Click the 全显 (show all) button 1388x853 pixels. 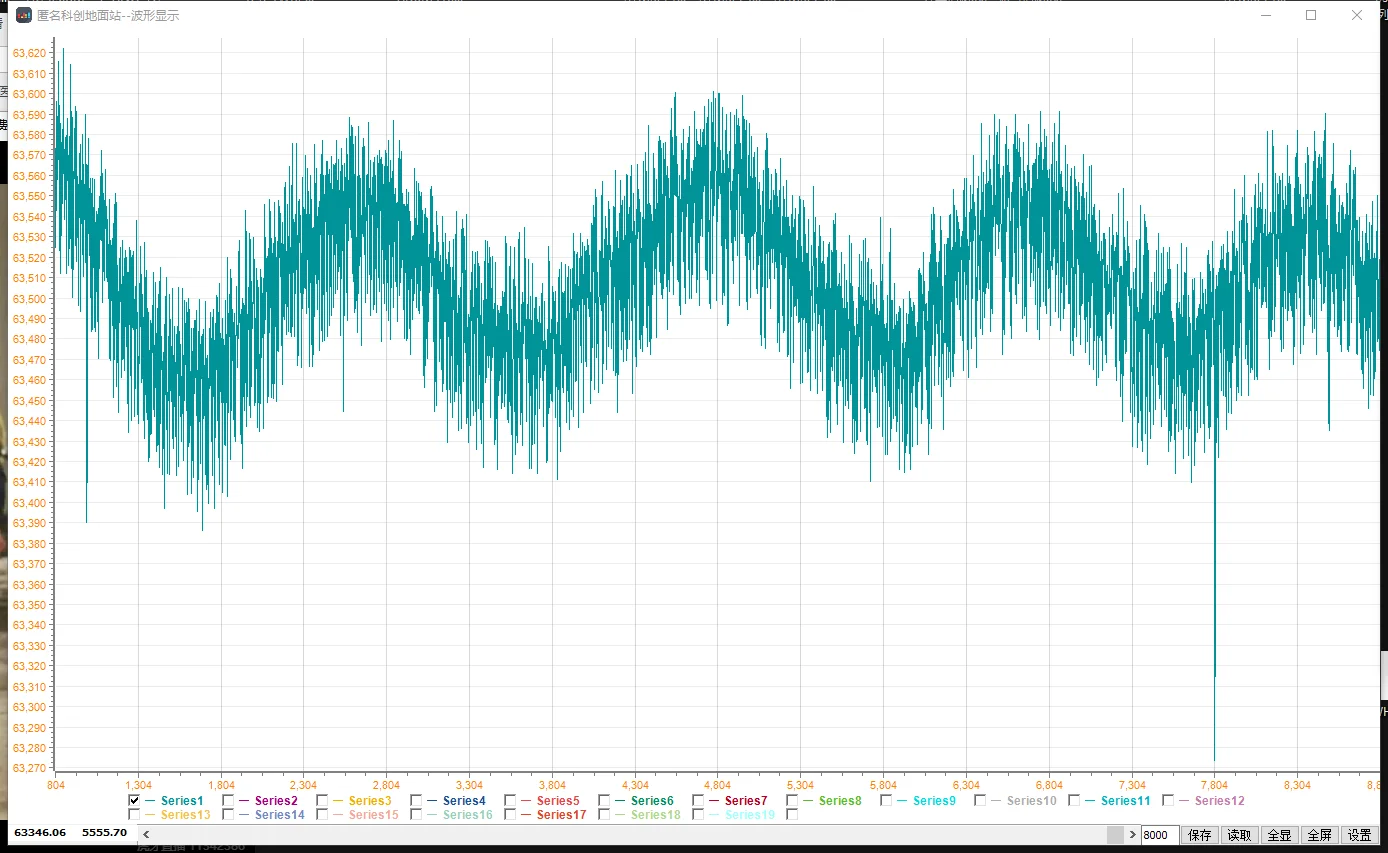point(1279,835)
